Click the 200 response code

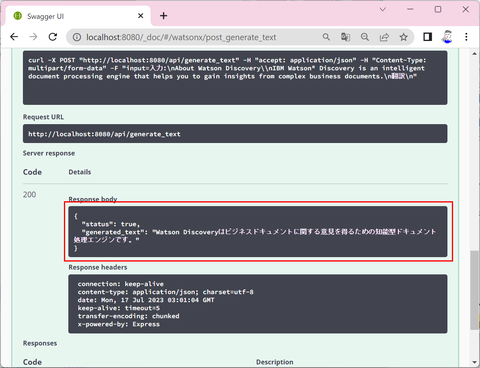click(29, 195)
